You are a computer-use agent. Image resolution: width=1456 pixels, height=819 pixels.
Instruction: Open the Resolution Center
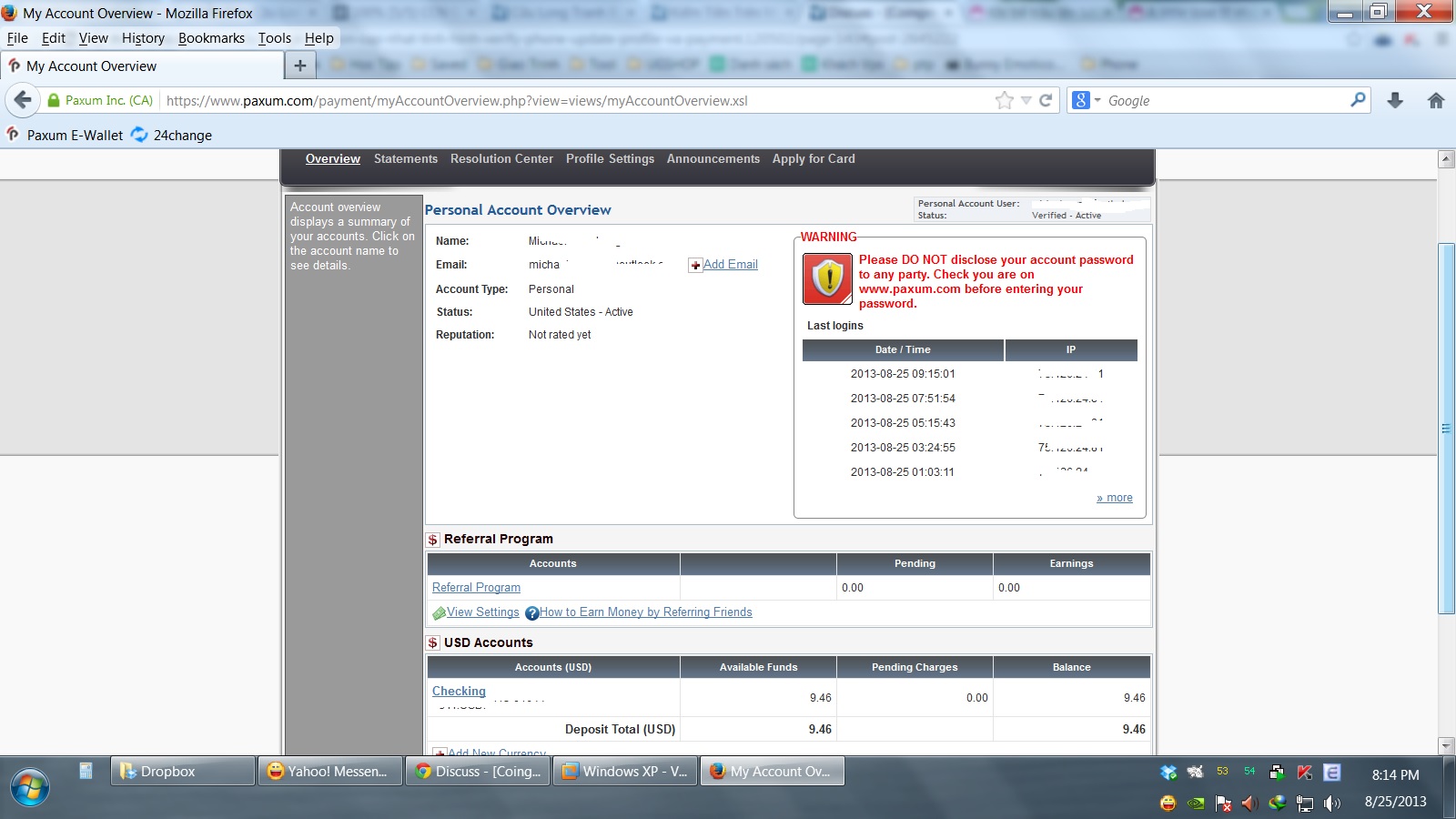(501, 159)
